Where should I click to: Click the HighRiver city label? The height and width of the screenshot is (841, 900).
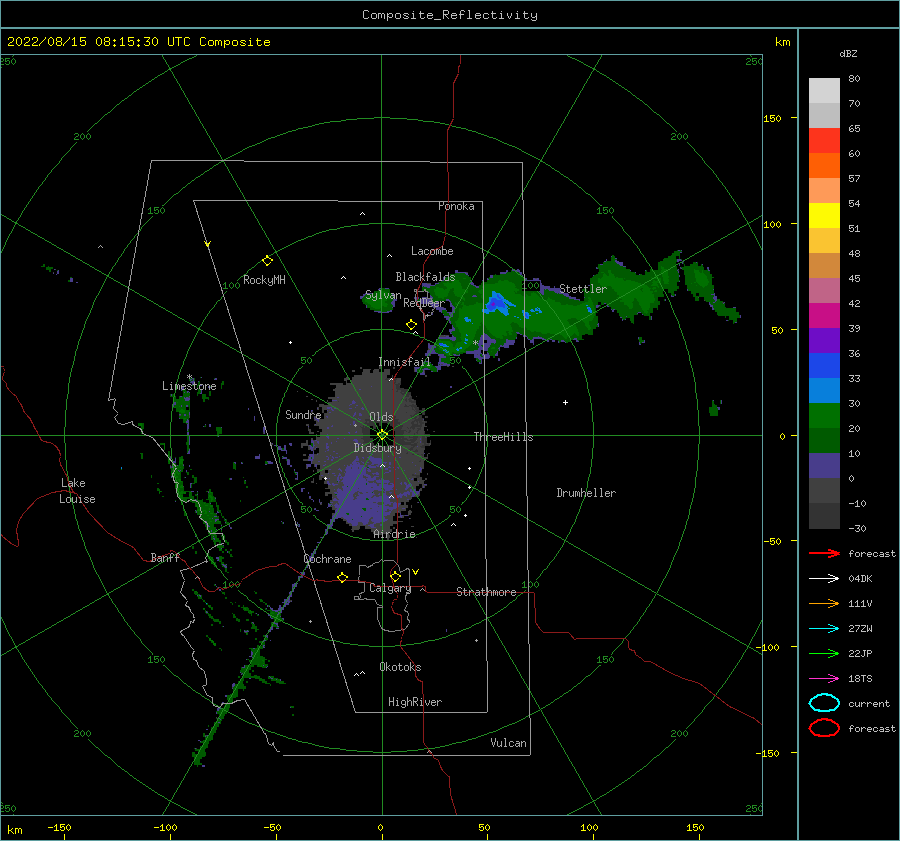tap(415, 702)
